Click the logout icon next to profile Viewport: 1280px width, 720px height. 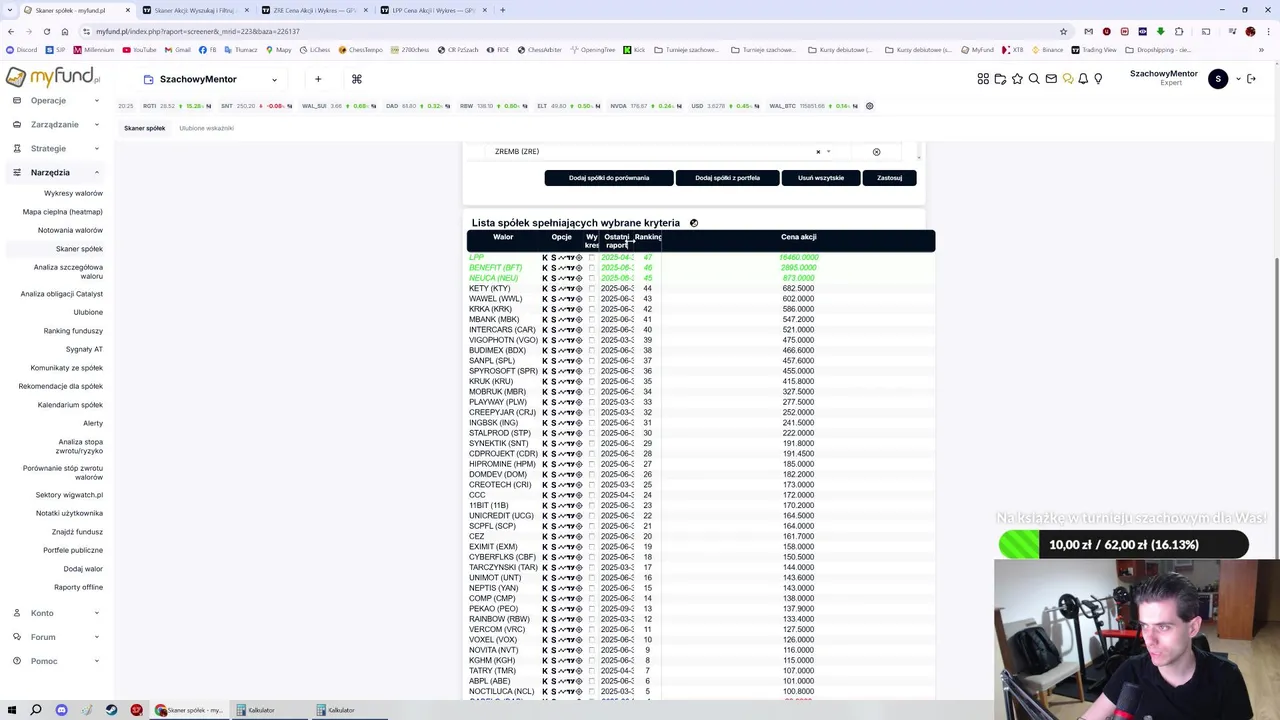[1251, 79]
